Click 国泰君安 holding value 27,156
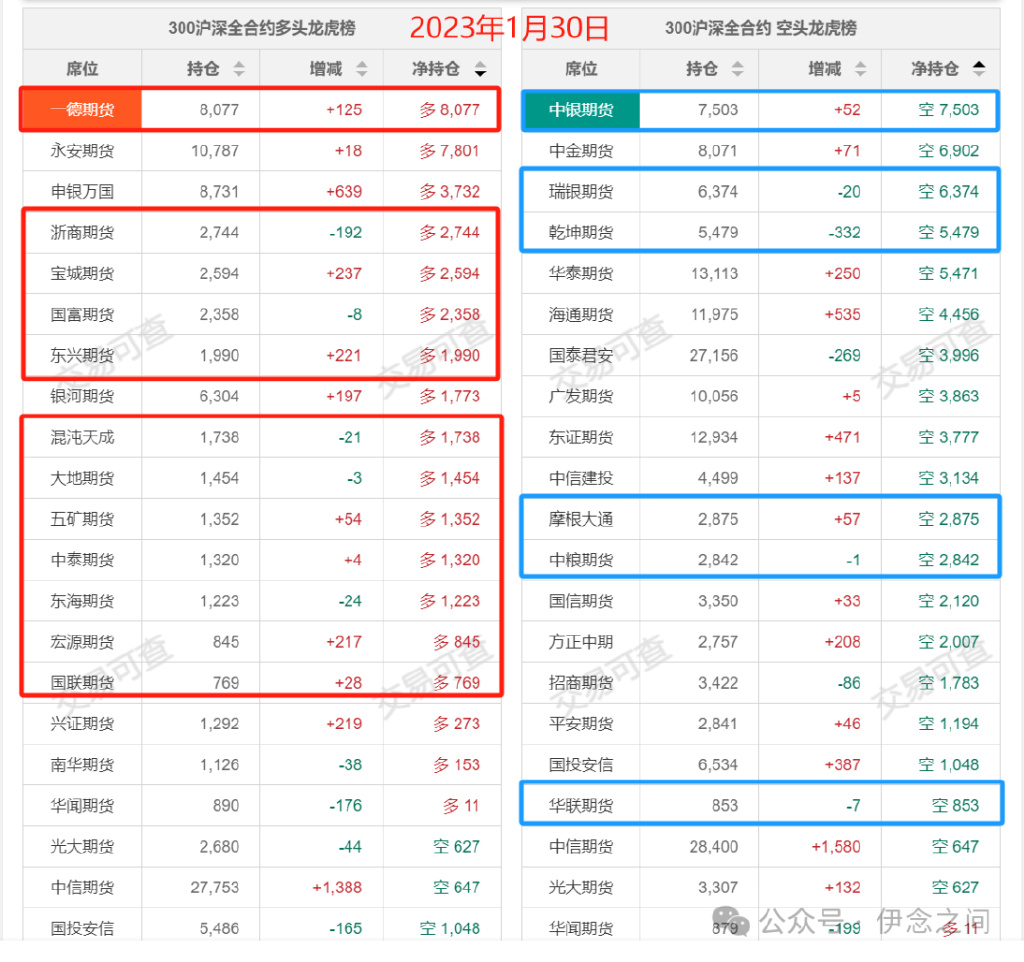Image resolution: width=1024 pixels, height=962 pixels. pyautogui.click(x=714, y=355)
